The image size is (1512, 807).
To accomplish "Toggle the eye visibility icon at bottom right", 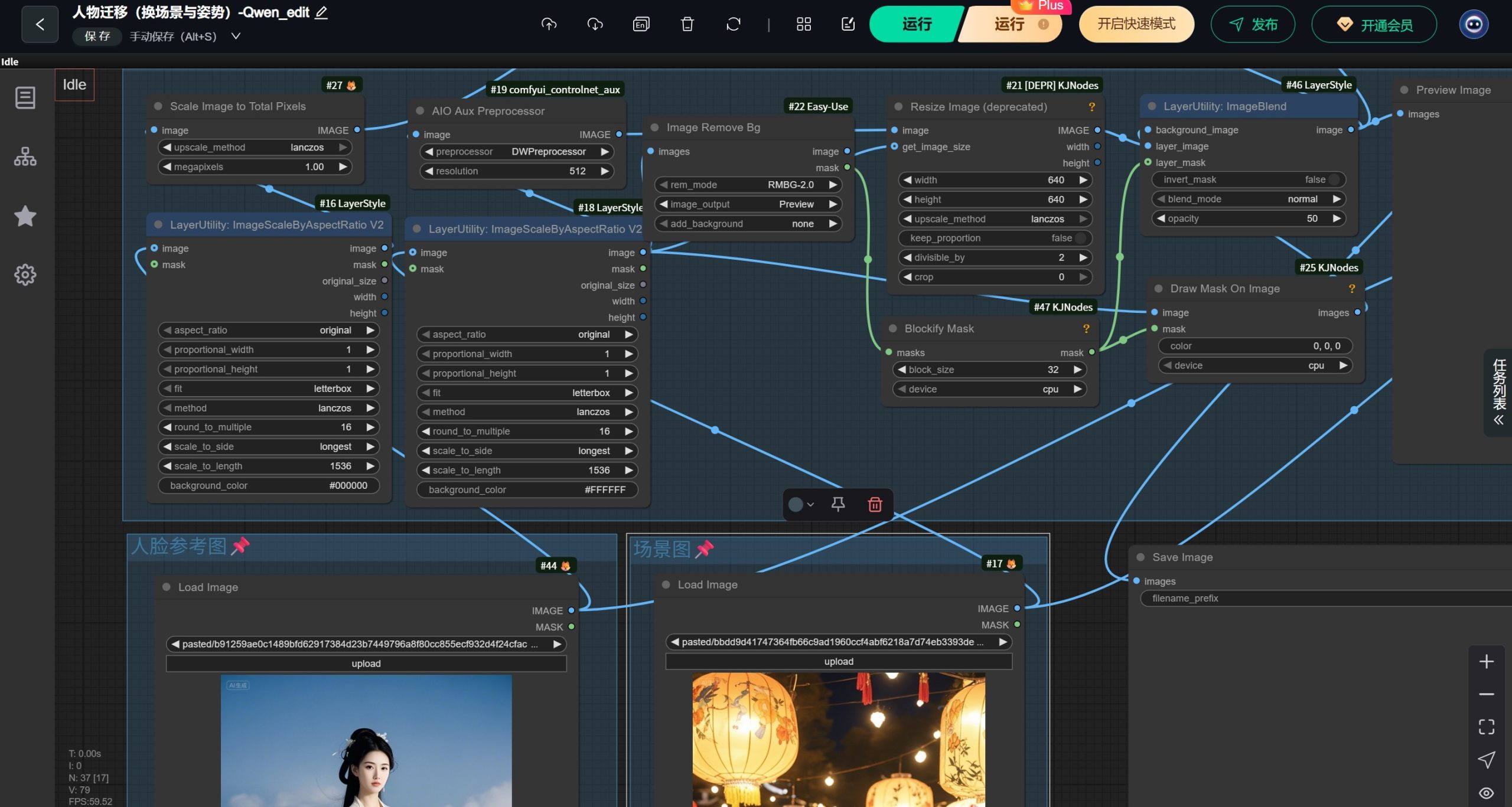I will point(1486,793).
